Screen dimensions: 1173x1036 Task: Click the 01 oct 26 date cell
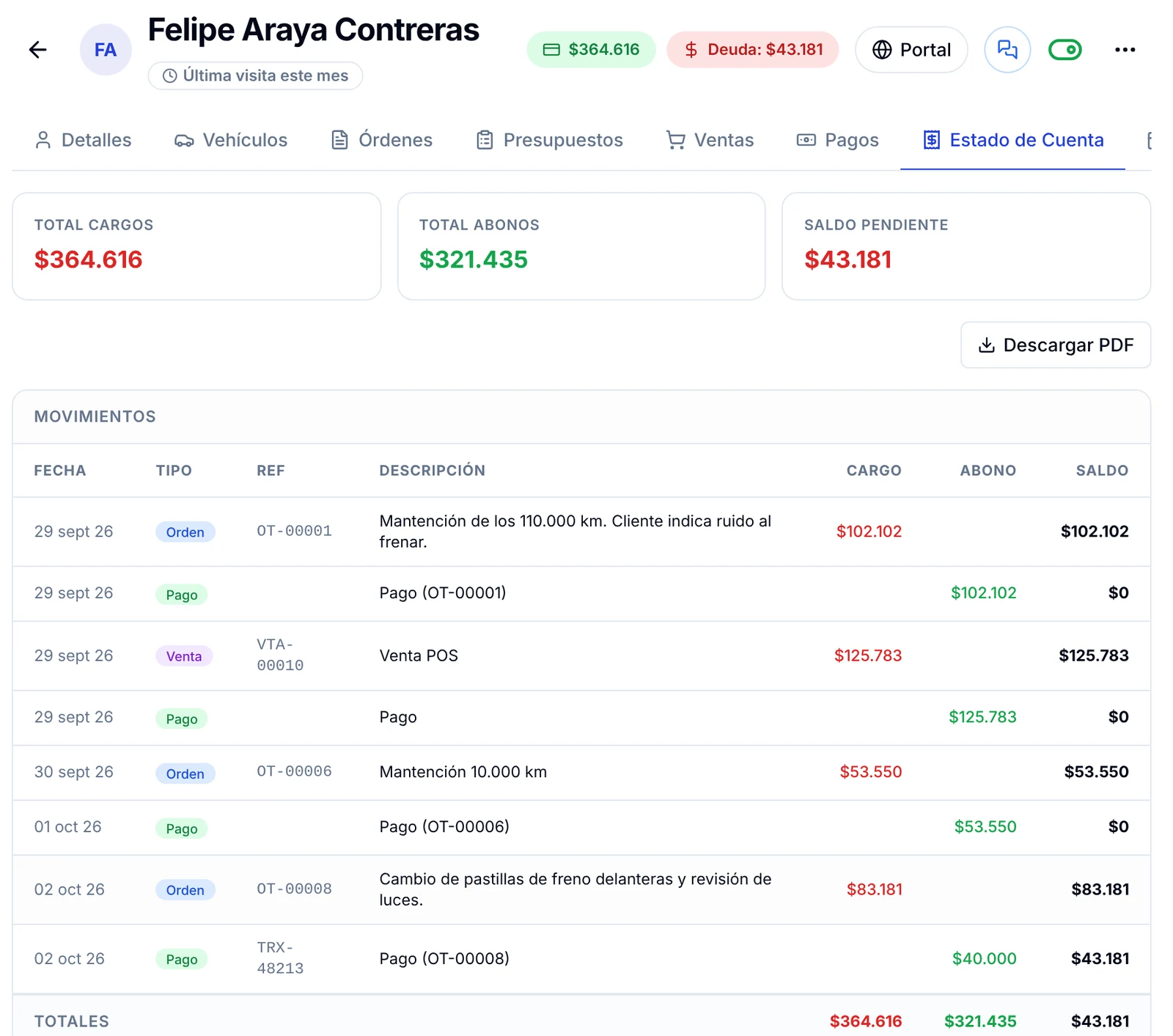[68, 827]
